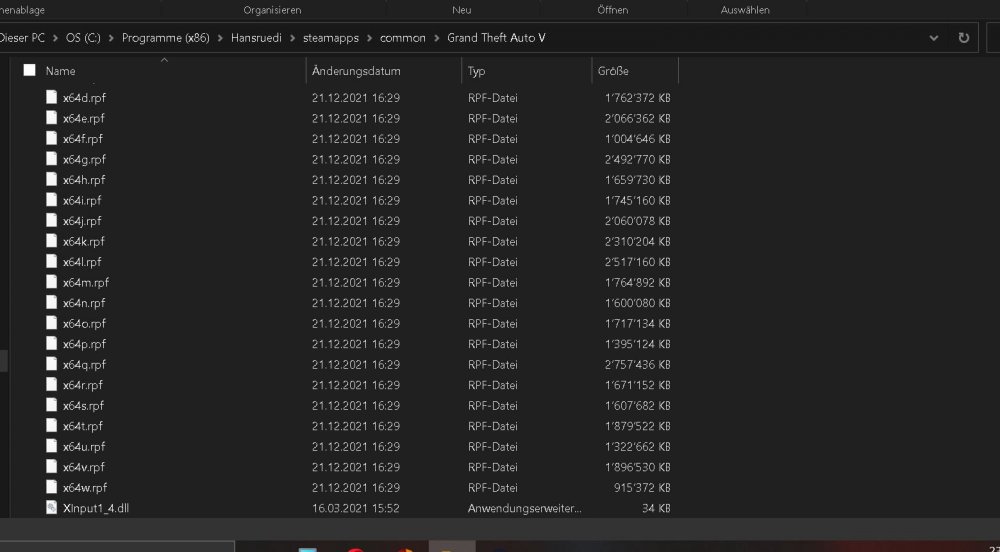
Task: Click the file icon of x64g.rpf
Action: click(x=52, y=159)
